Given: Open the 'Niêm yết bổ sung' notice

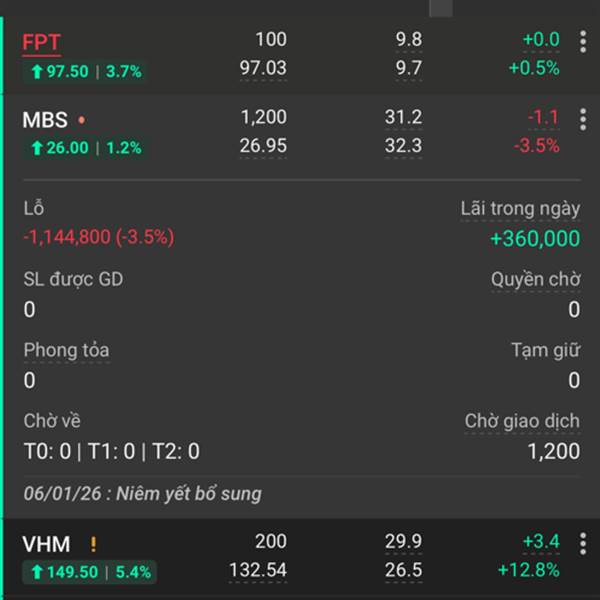Looking at the screenshot, I should coord(143,494).
